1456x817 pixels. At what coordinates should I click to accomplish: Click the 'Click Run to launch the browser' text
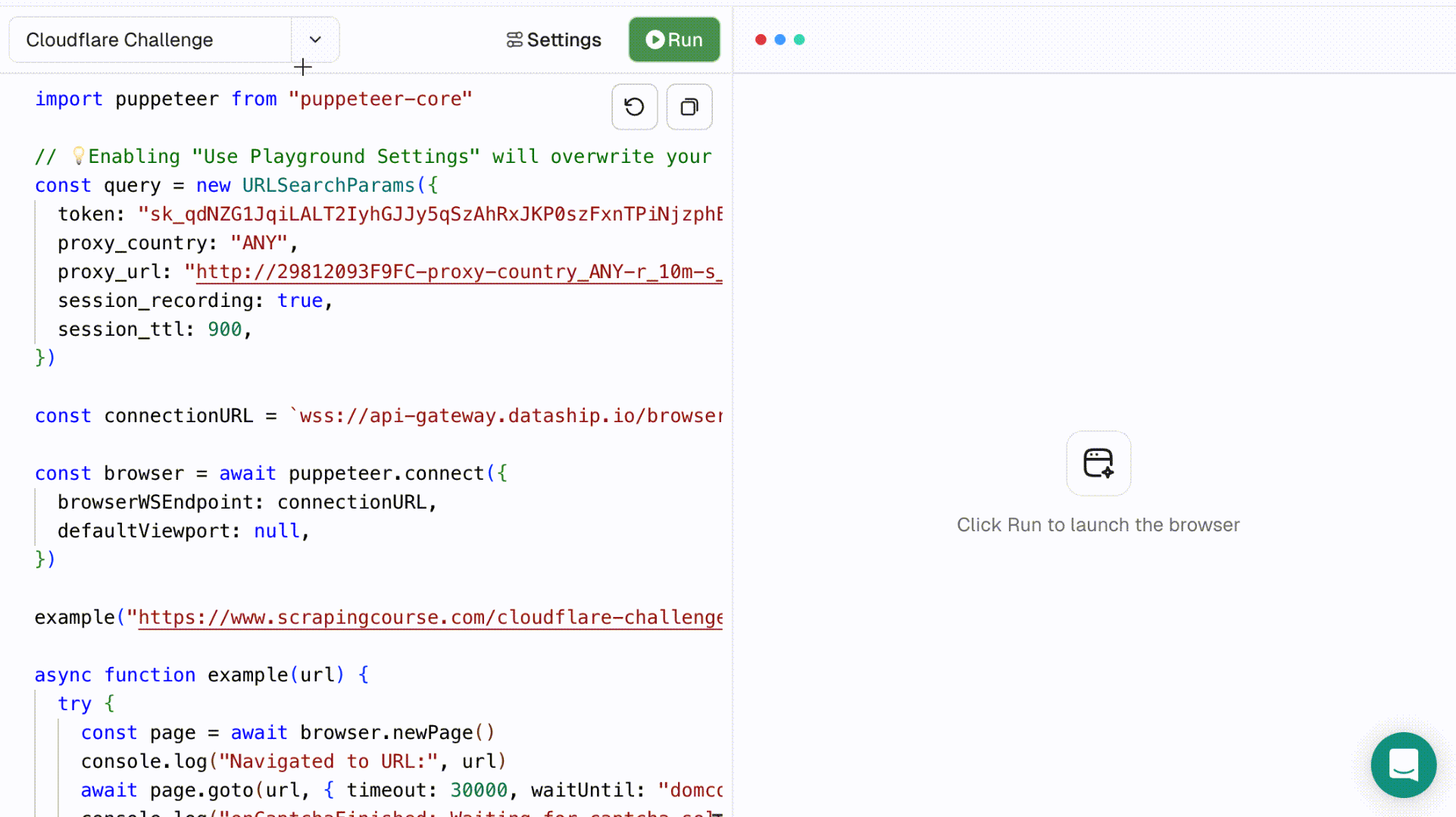[1098, 524]
